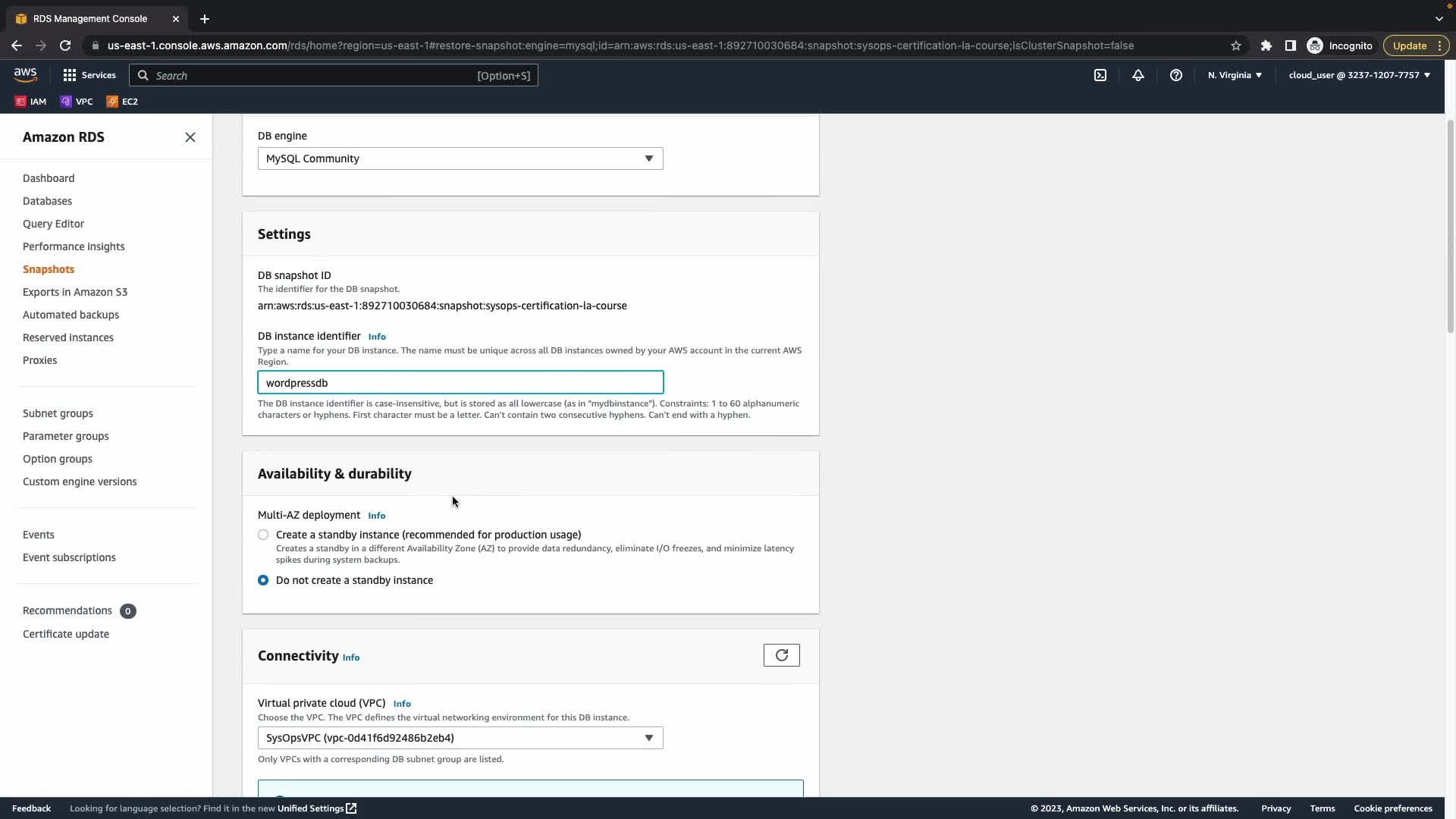Image resolution: width=1456 pixels, height=819 pixels.
Task: Open AWS CloudShell terminal icon
Action: [1100, 75]
